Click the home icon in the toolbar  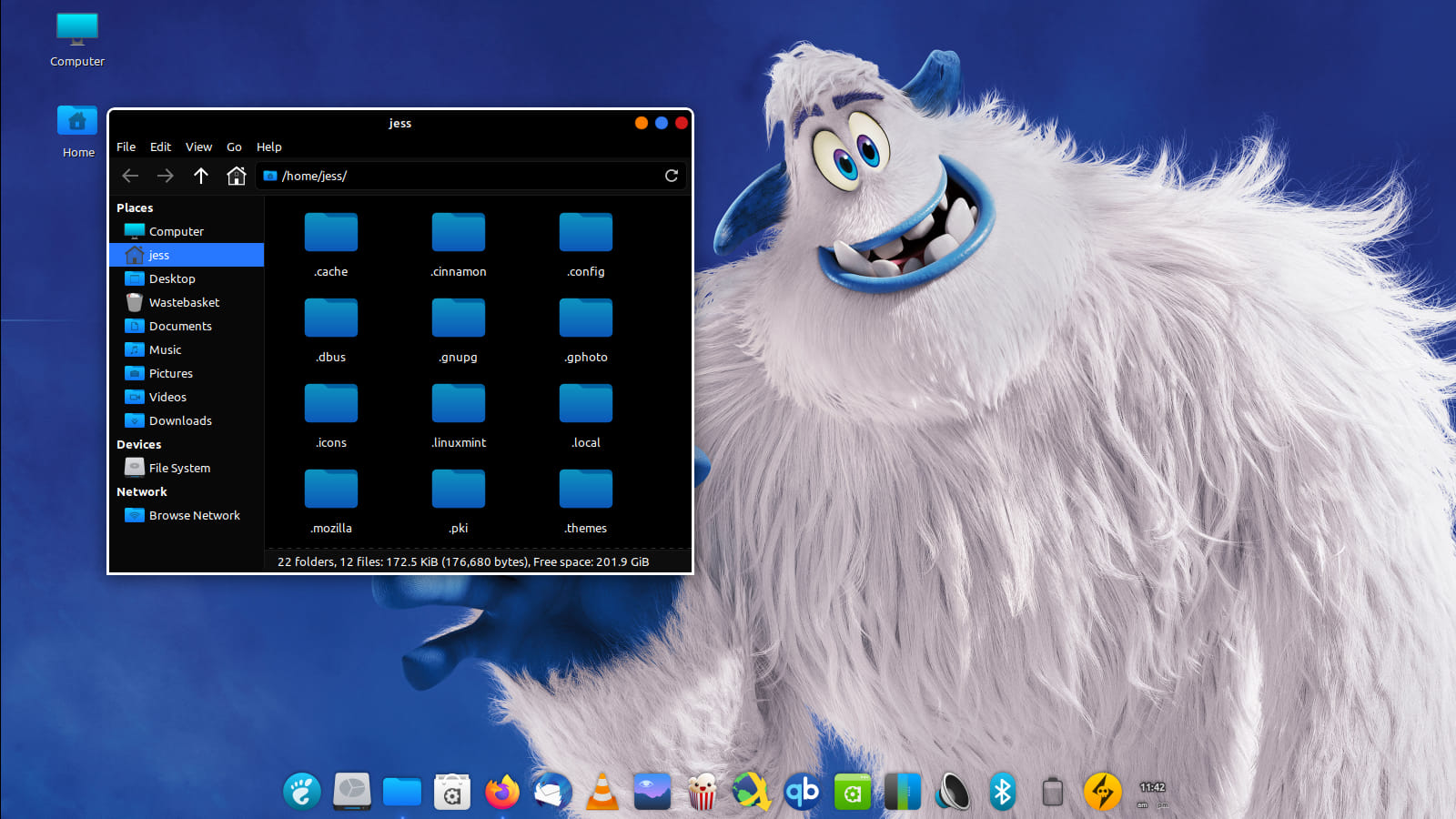tap(237, 176)
